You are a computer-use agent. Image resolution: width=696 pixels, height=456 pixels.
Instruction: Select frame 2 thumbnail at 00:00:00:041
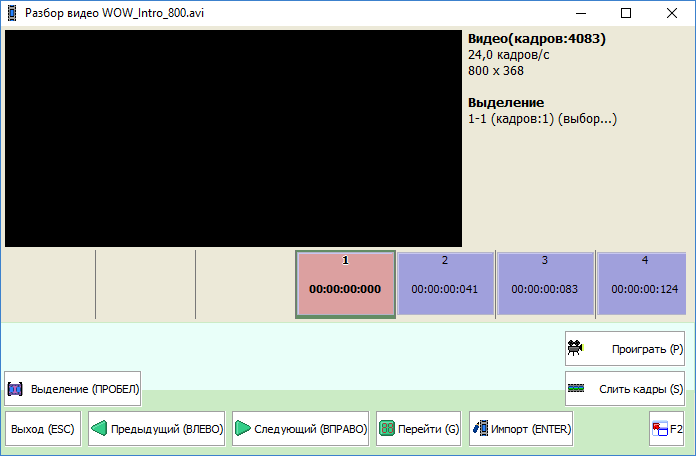[x=445, y=284]
